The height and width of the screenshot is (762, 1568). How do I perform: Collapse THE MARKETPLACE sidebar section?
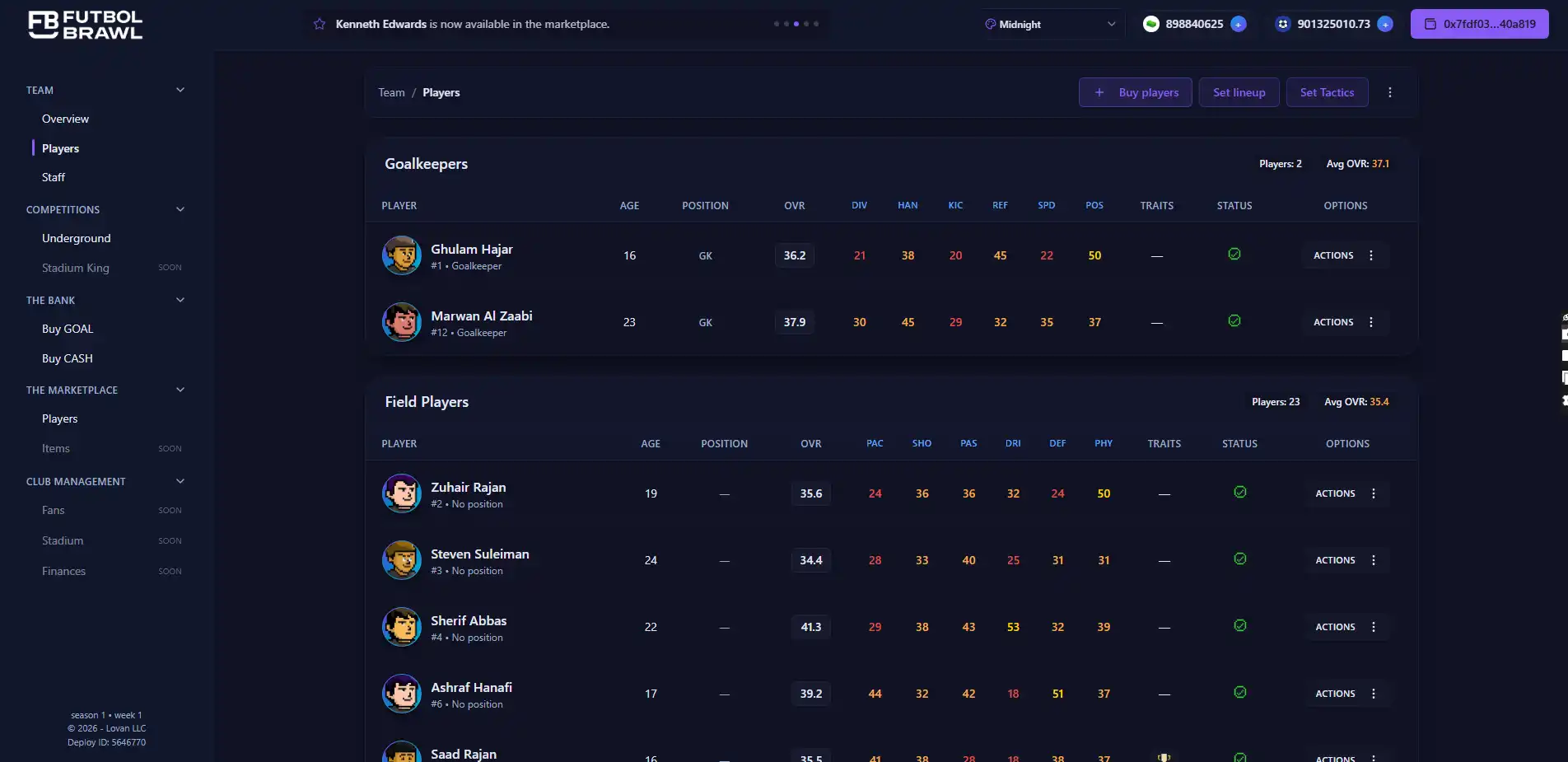tap(180, 390)
